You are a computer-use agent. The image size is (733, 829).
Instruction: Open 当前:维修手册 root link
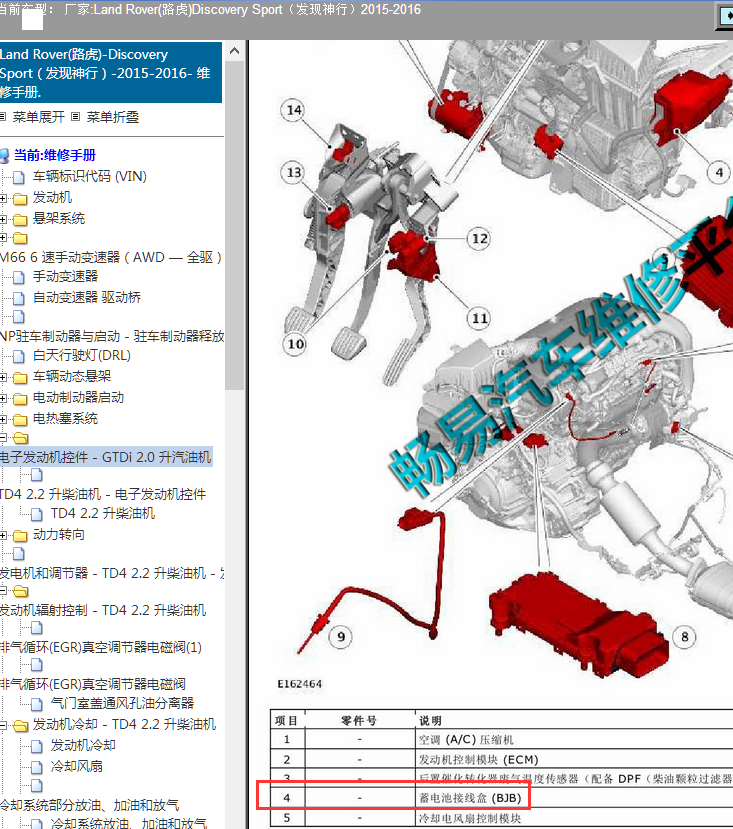[x=54, y=155]
